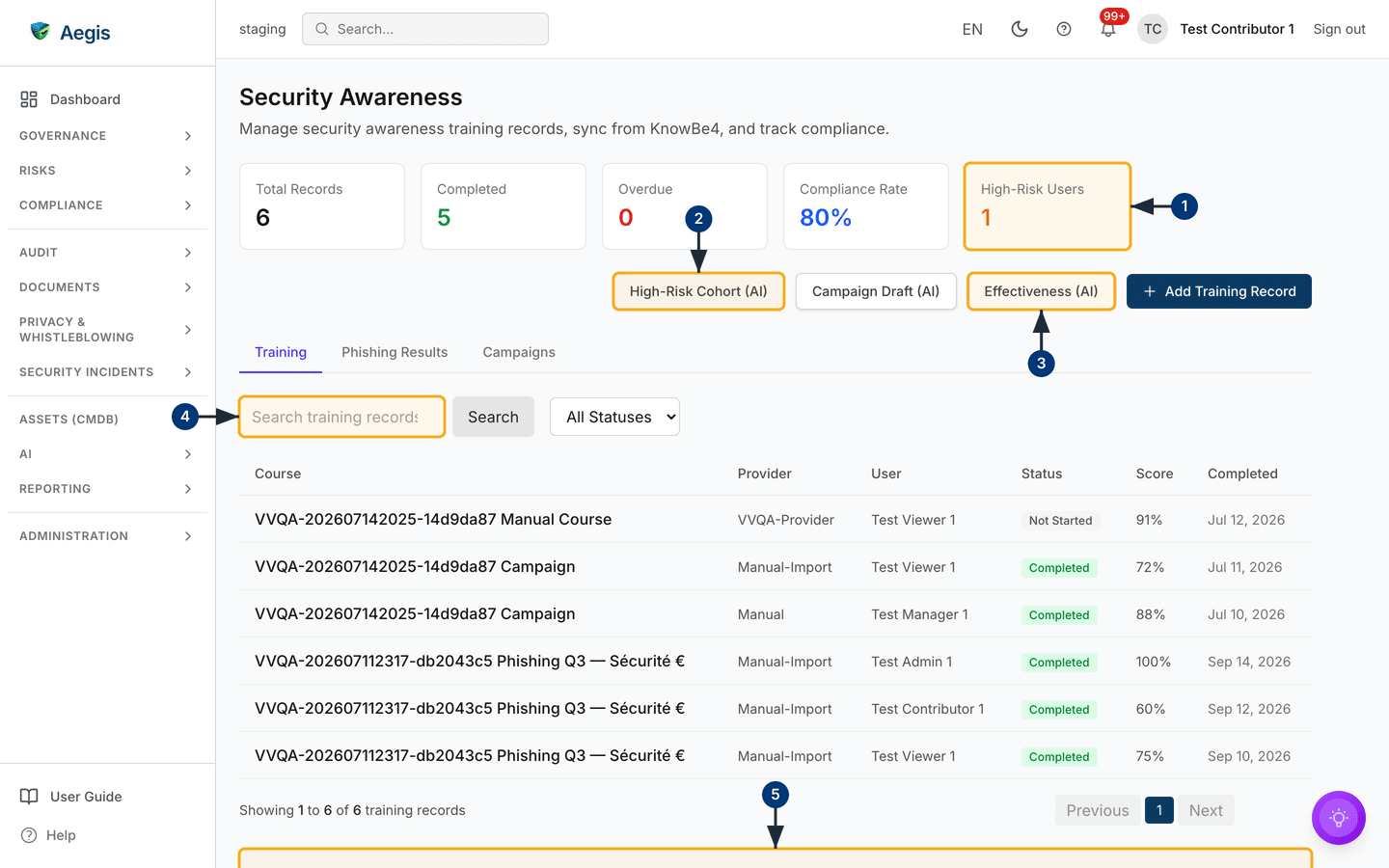This screenshot has width=1389, height=868.
Task: Click the Help circle icon in sidebar
Action: 29,835
